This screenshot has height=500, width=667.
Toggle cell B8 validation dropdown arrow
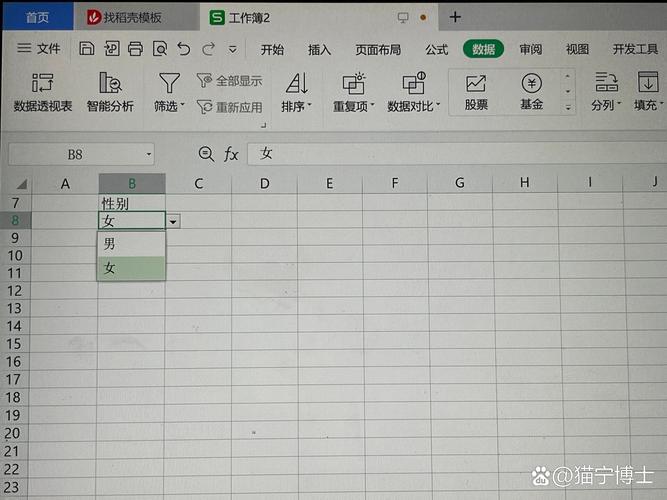173,221
